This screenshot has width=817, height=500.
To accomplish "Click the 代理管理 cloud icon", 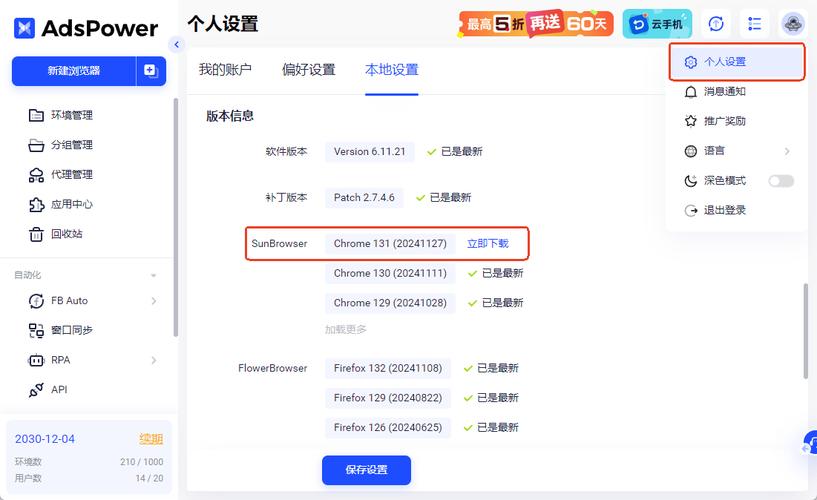I will [x=36, y=175].
